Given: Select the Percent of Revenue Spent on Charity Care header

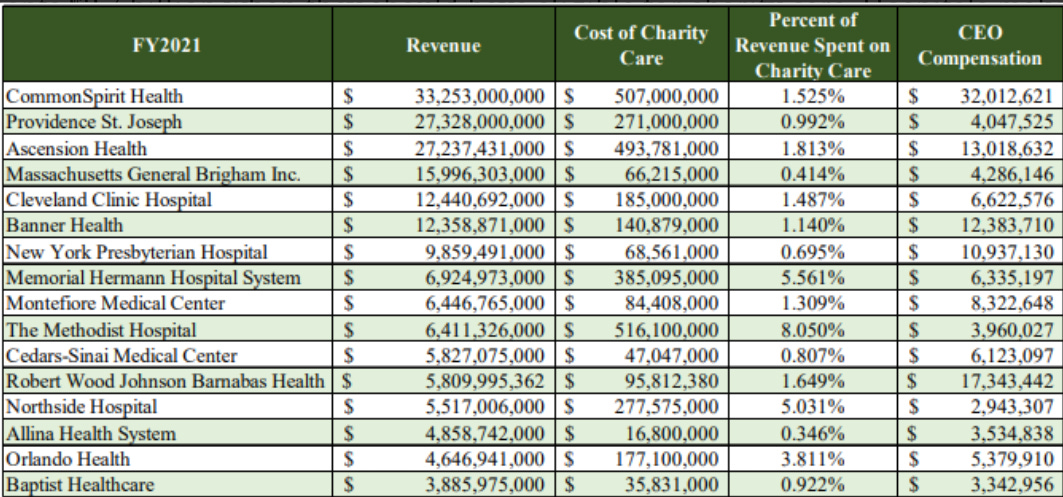Looking at the screenshot, I should [x=813, y=45].
